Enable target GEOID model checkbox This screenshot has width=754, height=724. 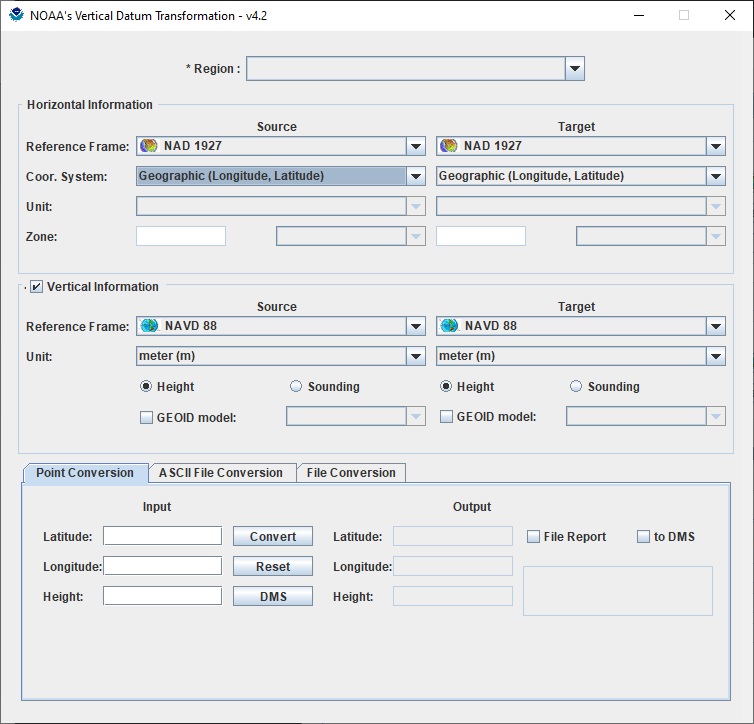(x=446, y=416)
